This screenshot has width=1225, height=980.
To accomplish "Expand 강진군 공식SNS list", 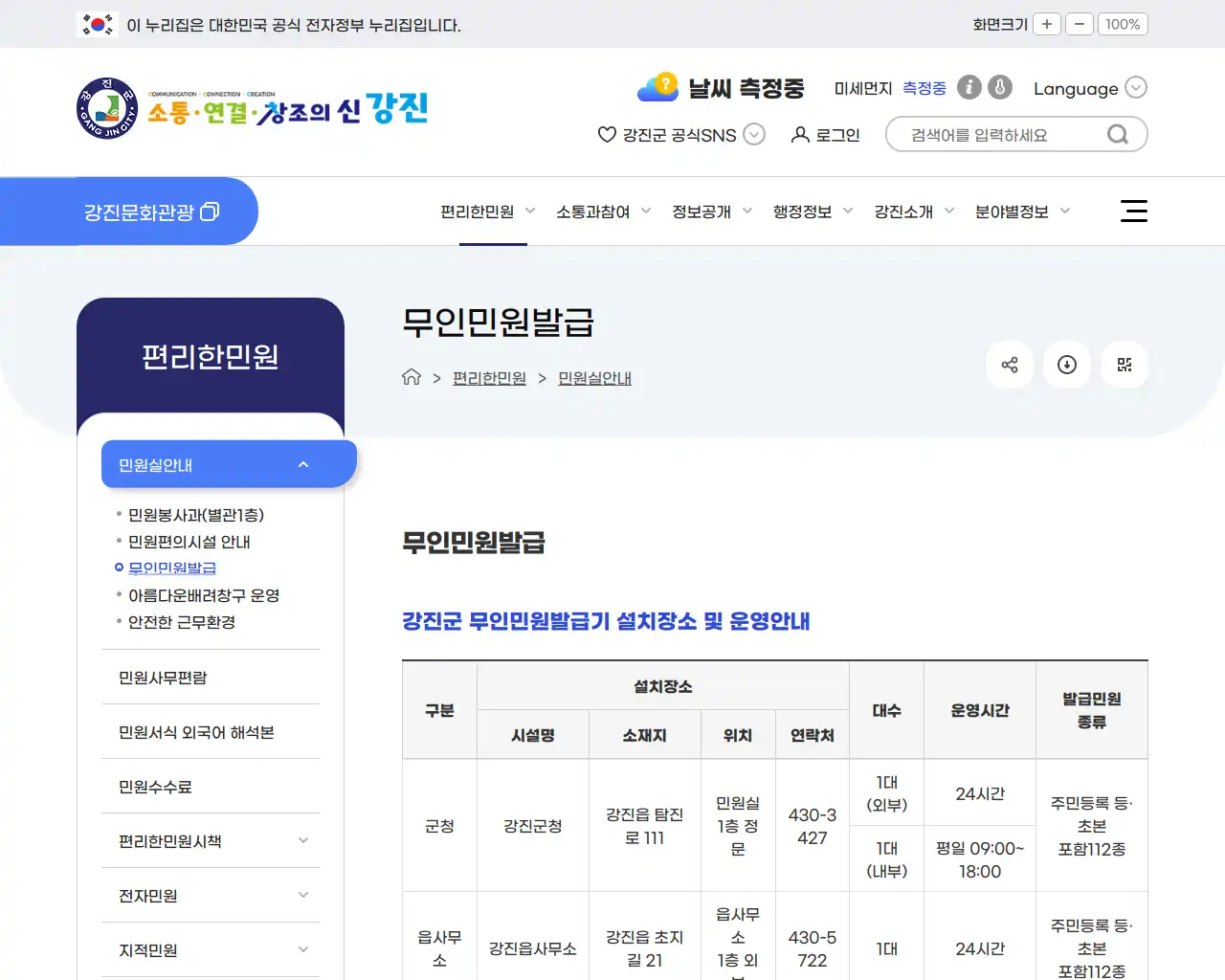I will 681,135.
